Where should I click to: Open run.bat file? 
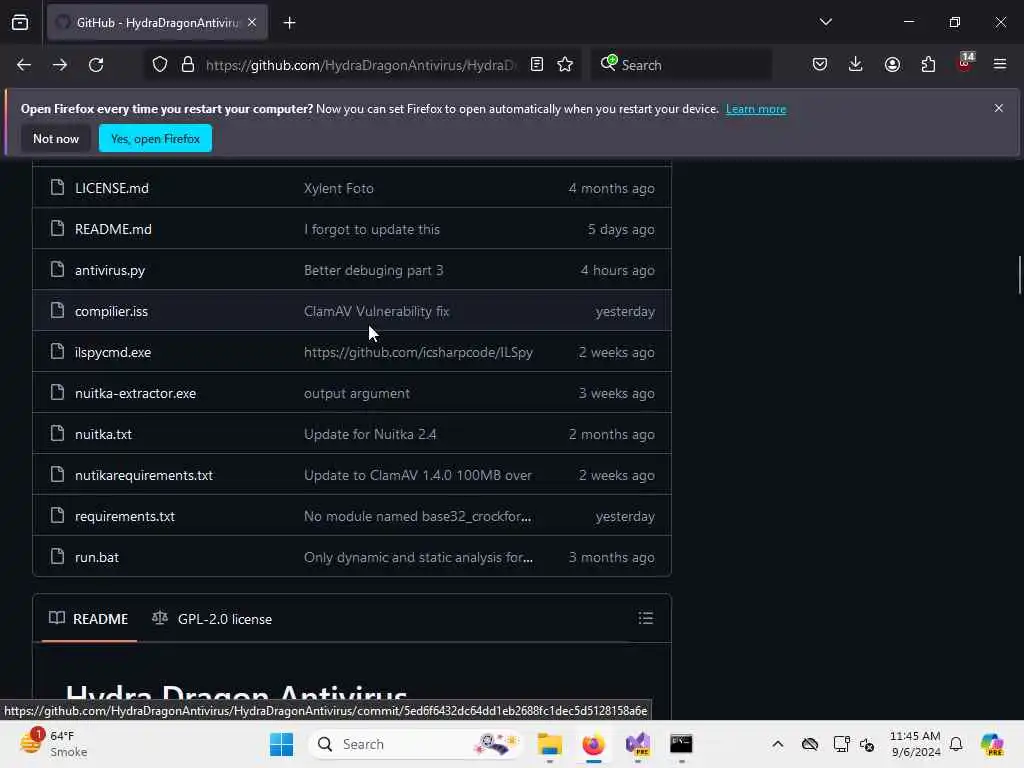[x=97, y=557]
